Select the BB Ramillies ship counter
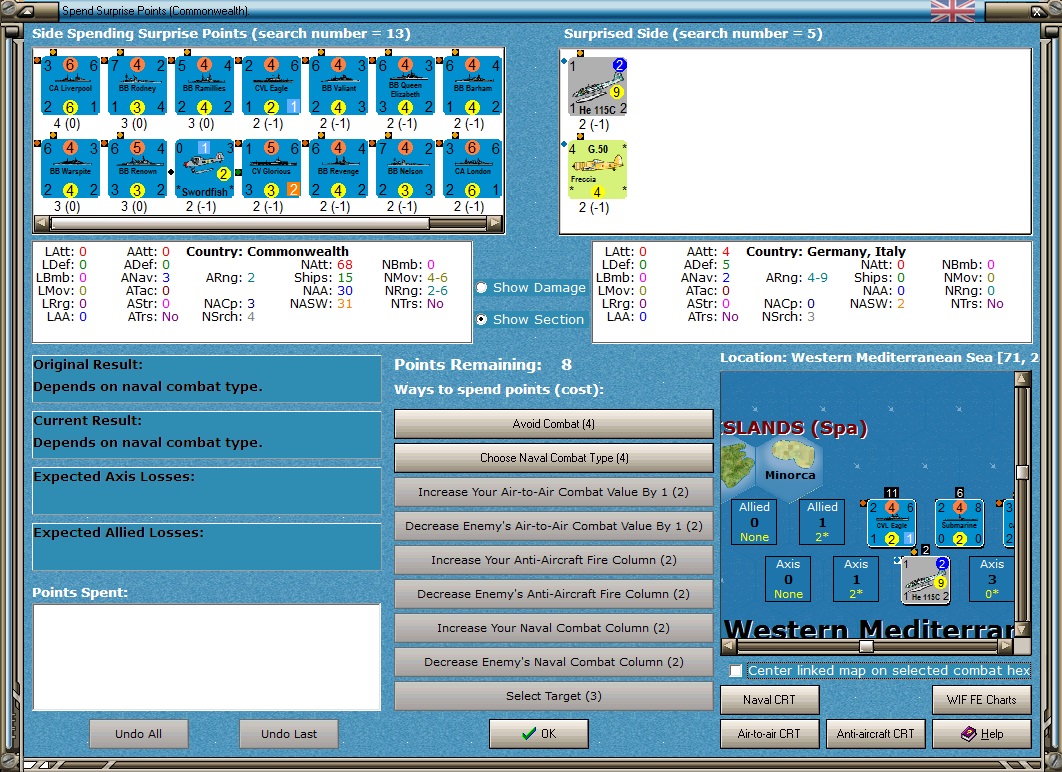This screenshot has width=1062, height=772. coord(205,86)
